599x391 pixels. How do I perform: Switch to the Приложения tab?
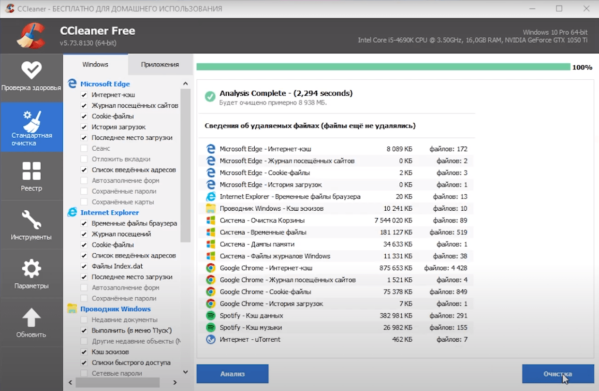[x=160, y=64]
